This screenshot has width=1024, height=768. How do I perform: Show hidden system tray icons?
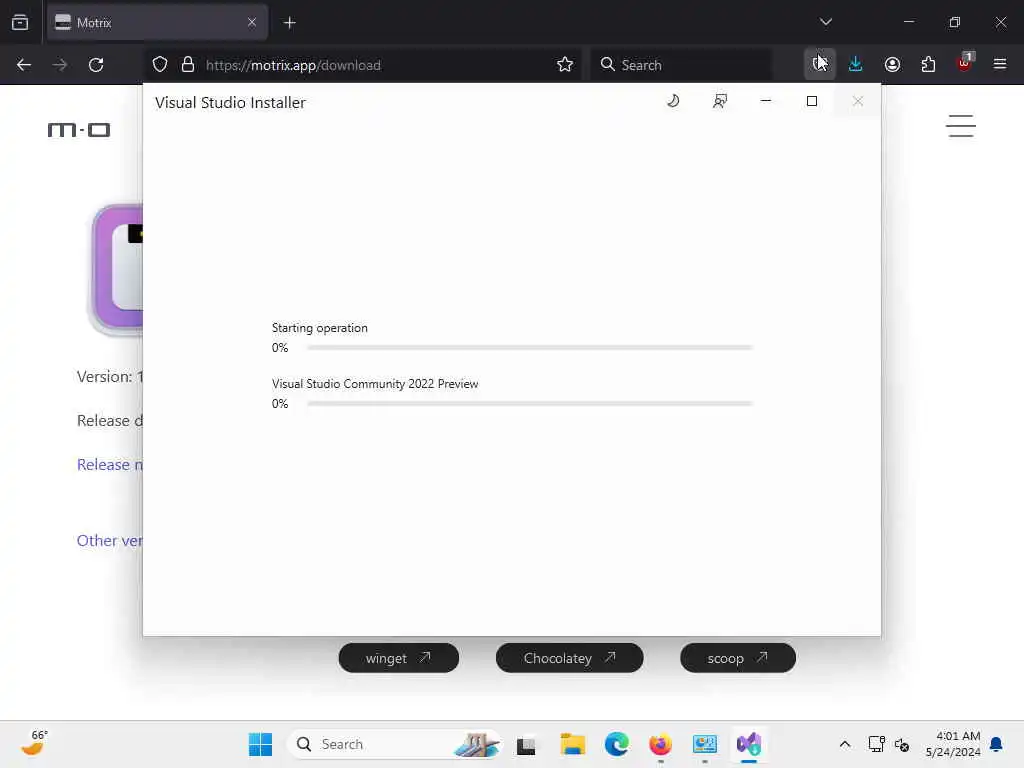point(844,744)
